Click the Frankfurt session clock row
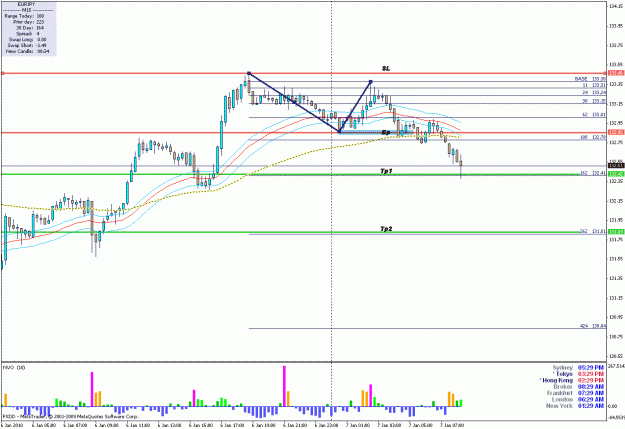Image resolution: width=625 pixels, height=429 pixels. [x=575, y=393]
